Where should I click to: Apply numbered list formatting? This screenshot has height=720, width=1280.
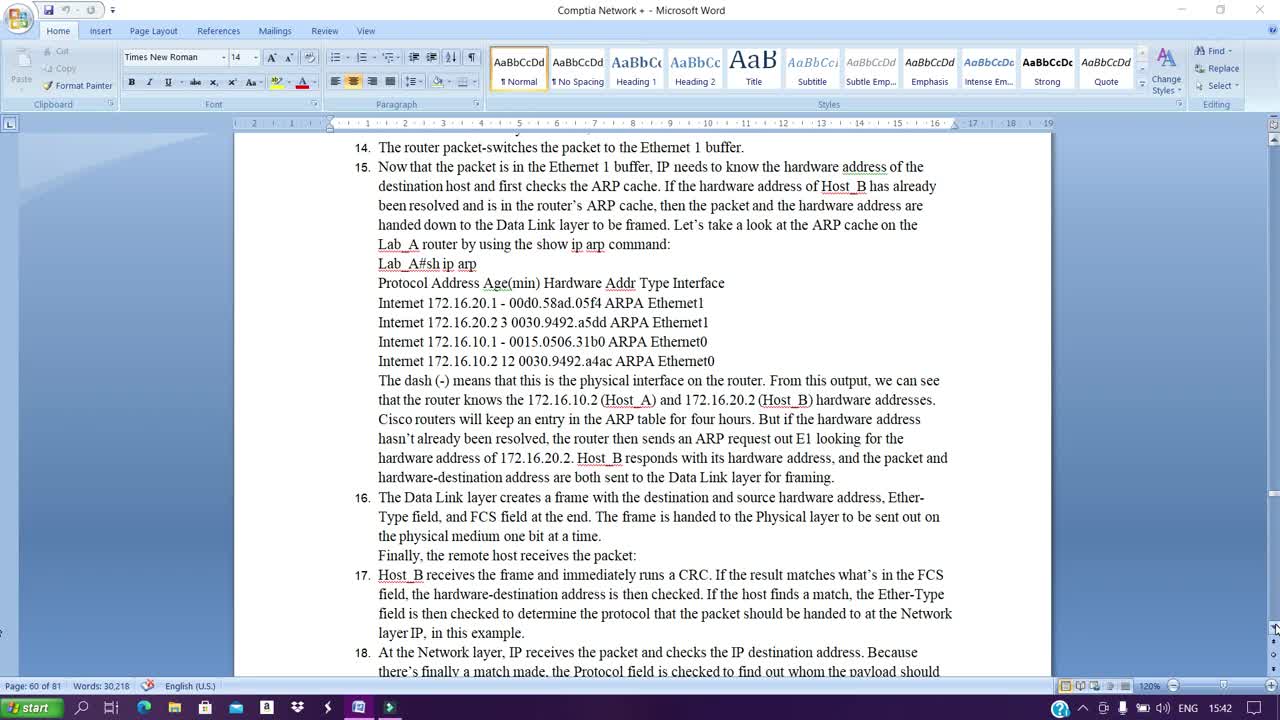(x=362, y=58)
